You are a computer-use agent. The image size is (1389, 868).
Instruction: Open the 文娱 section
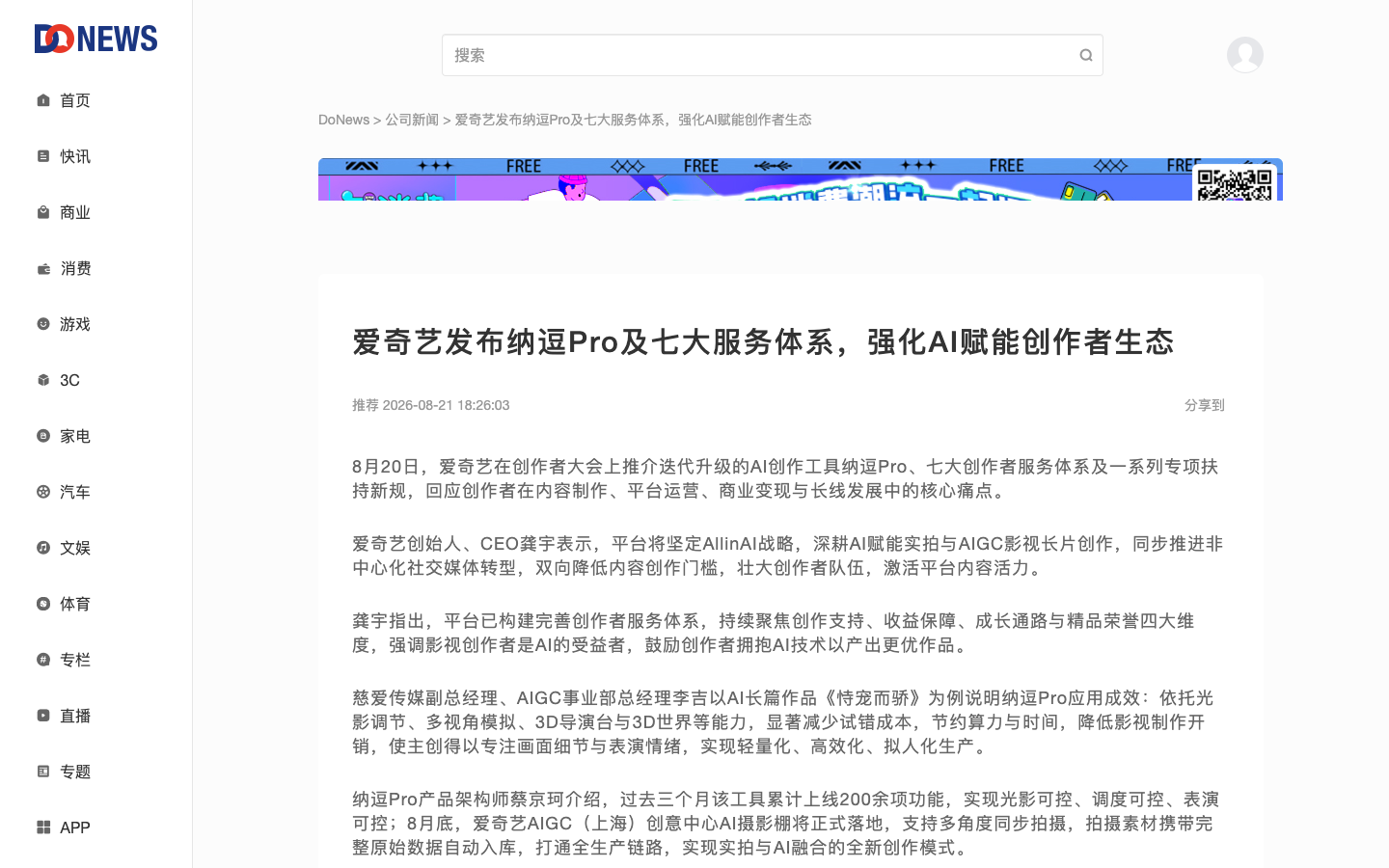click(75, 548)
